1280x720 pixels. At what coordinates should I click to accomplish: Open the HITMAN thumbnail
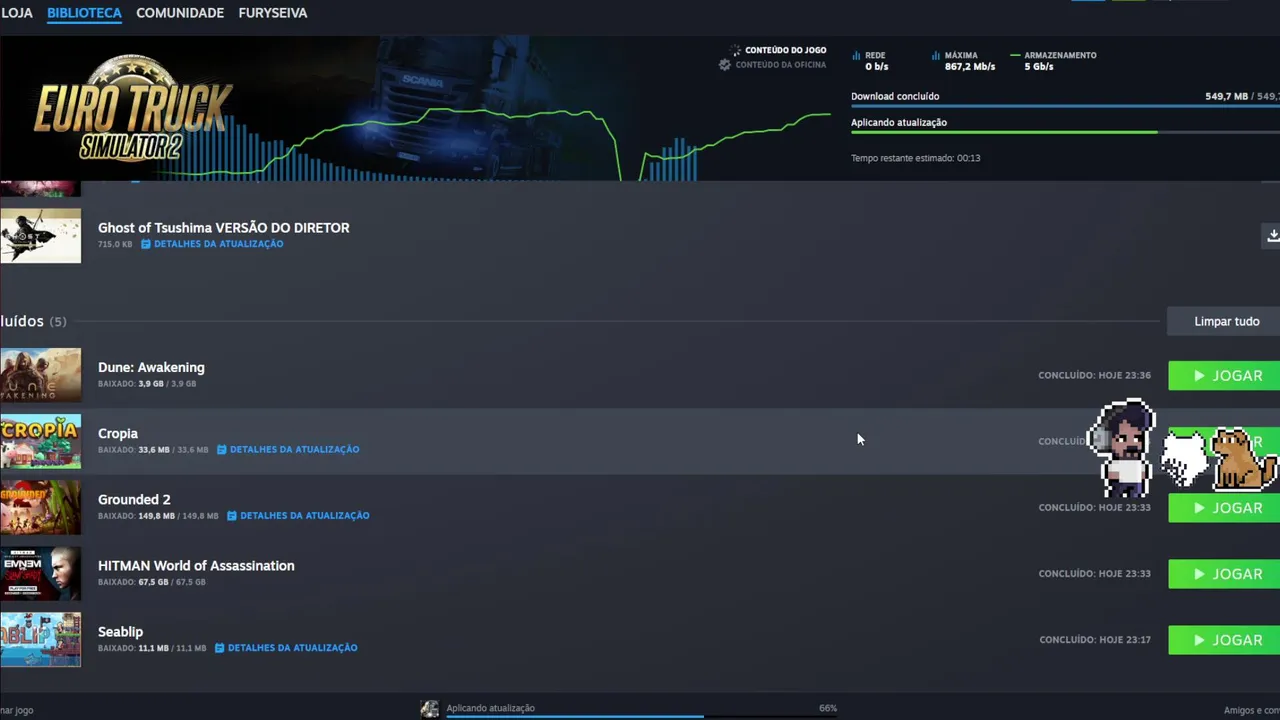[40, 573]
